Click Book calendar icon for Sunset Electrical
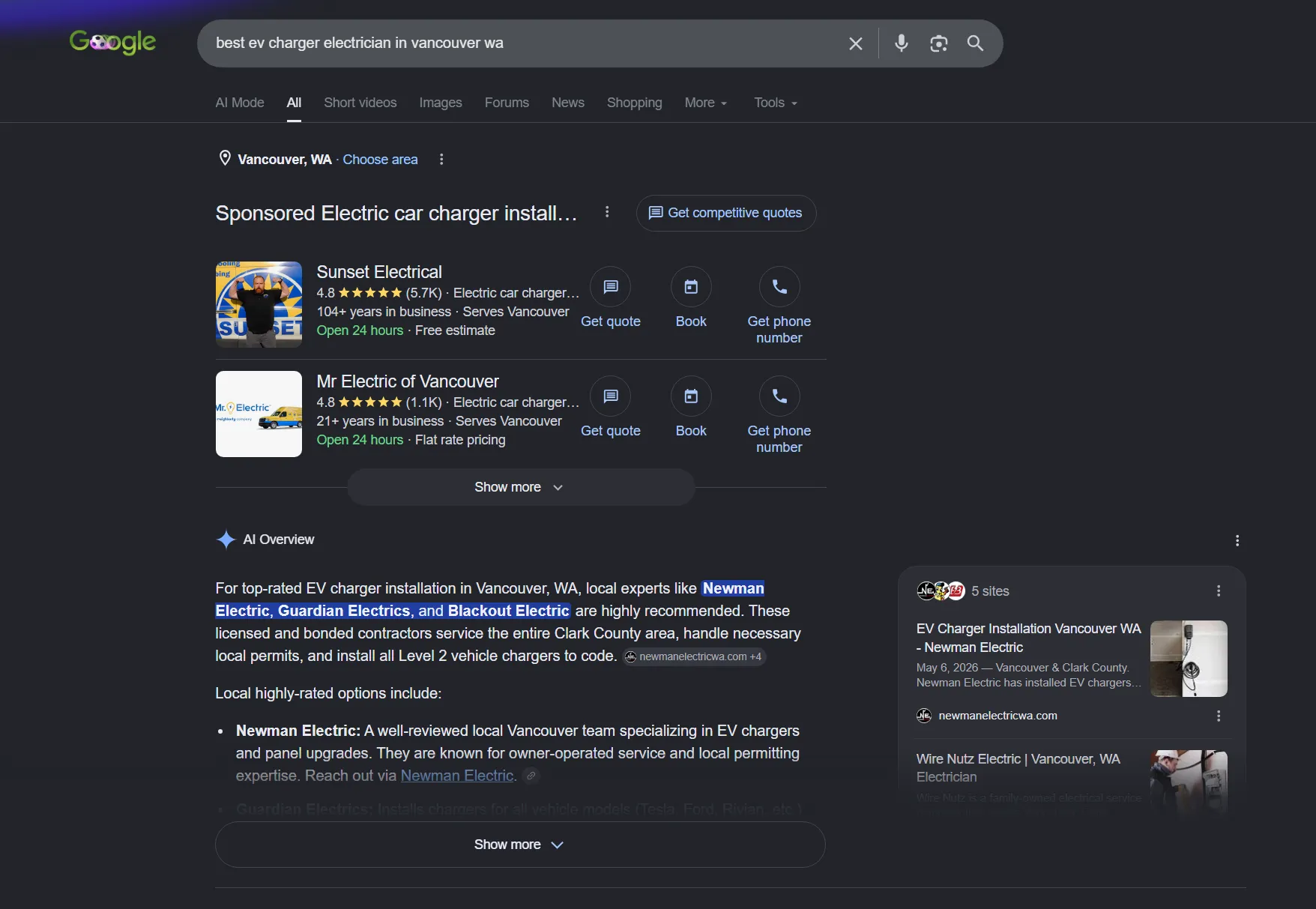This screenshot has height=909, width=1316. (691, 286)
